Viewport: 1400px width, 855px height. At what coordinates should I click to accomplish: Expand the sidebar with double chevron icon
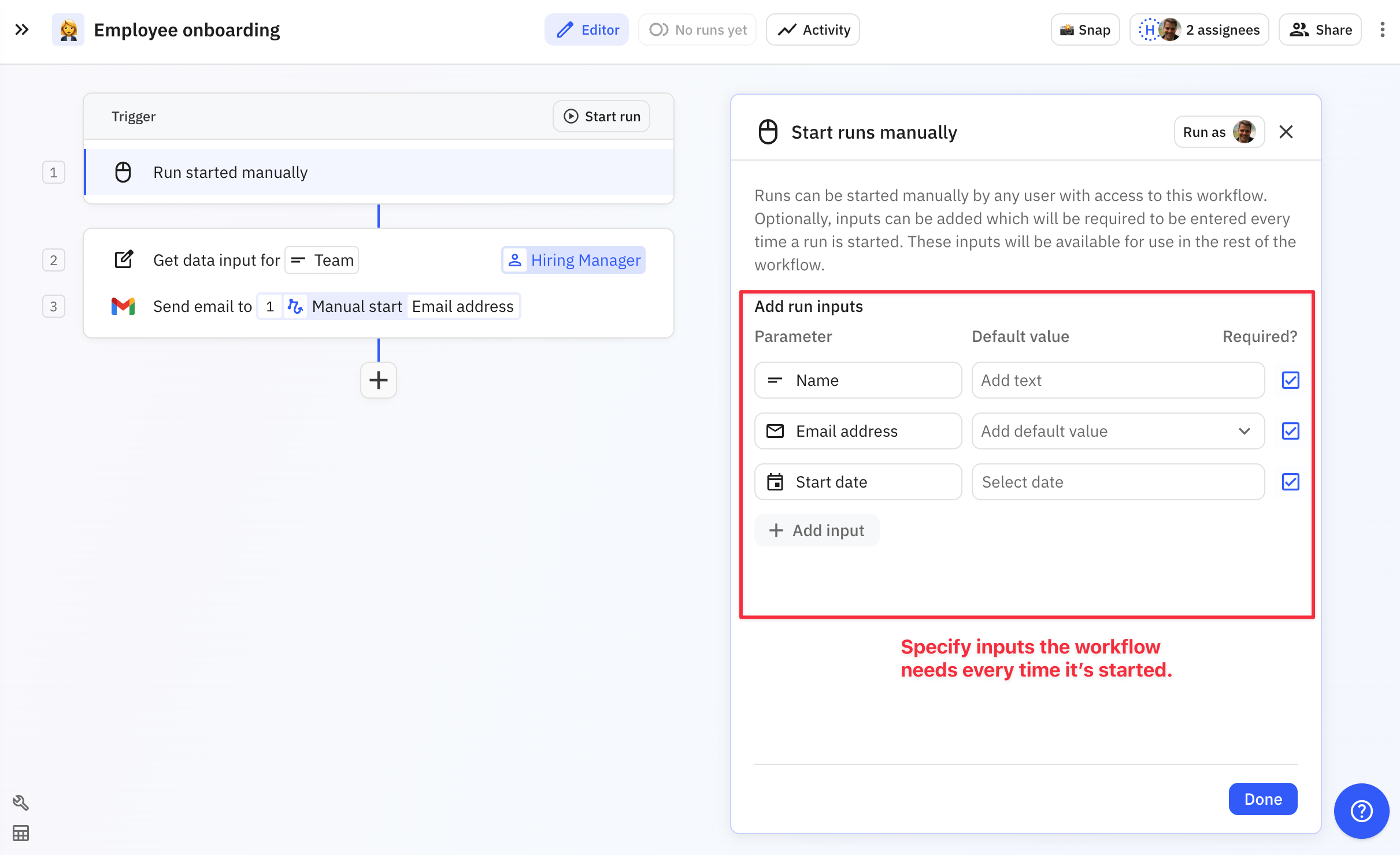22,29
